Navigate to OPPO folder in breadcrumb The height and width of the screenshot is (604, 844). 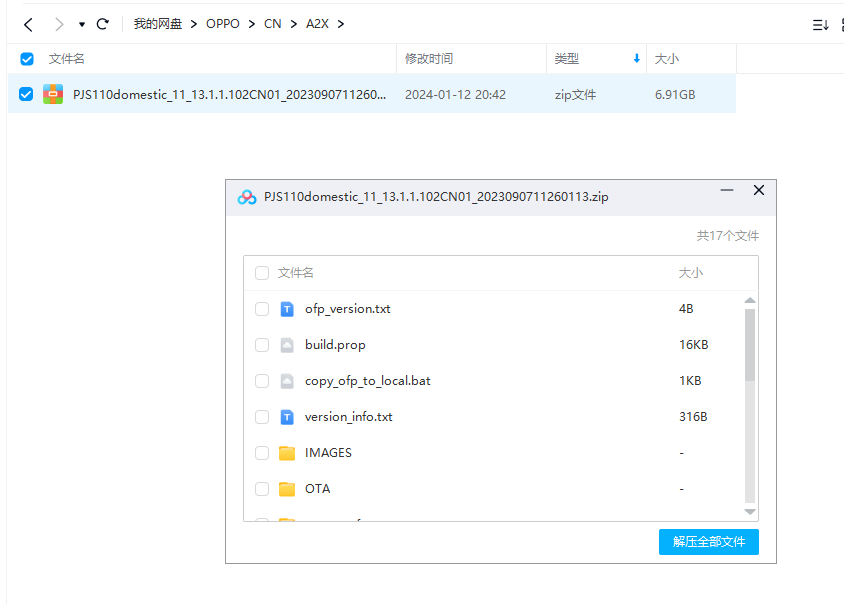coord(223,24)
